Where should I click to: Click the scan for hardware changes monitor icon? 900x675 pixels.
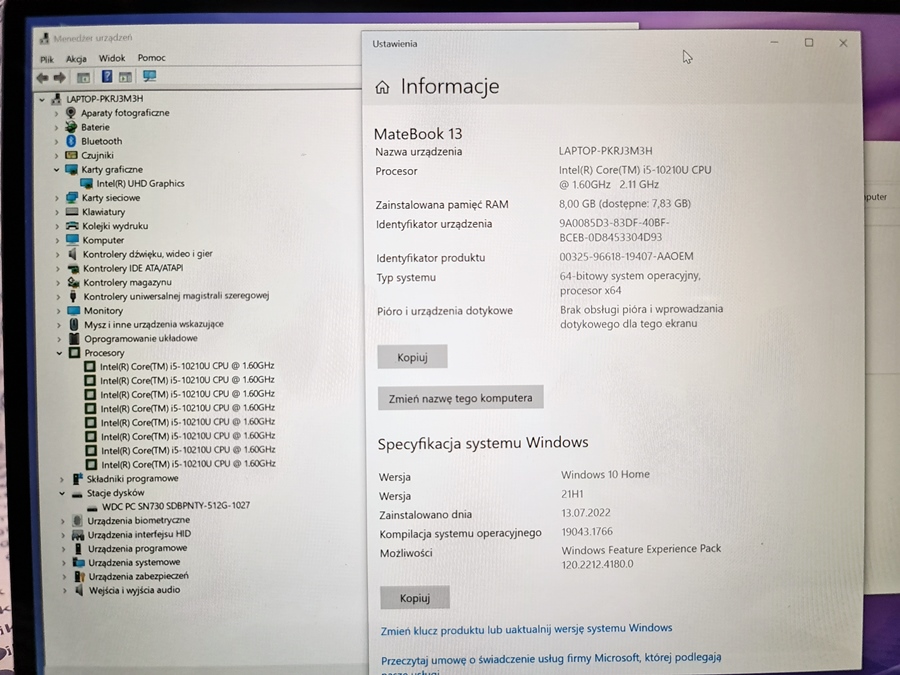click(149, 76)
